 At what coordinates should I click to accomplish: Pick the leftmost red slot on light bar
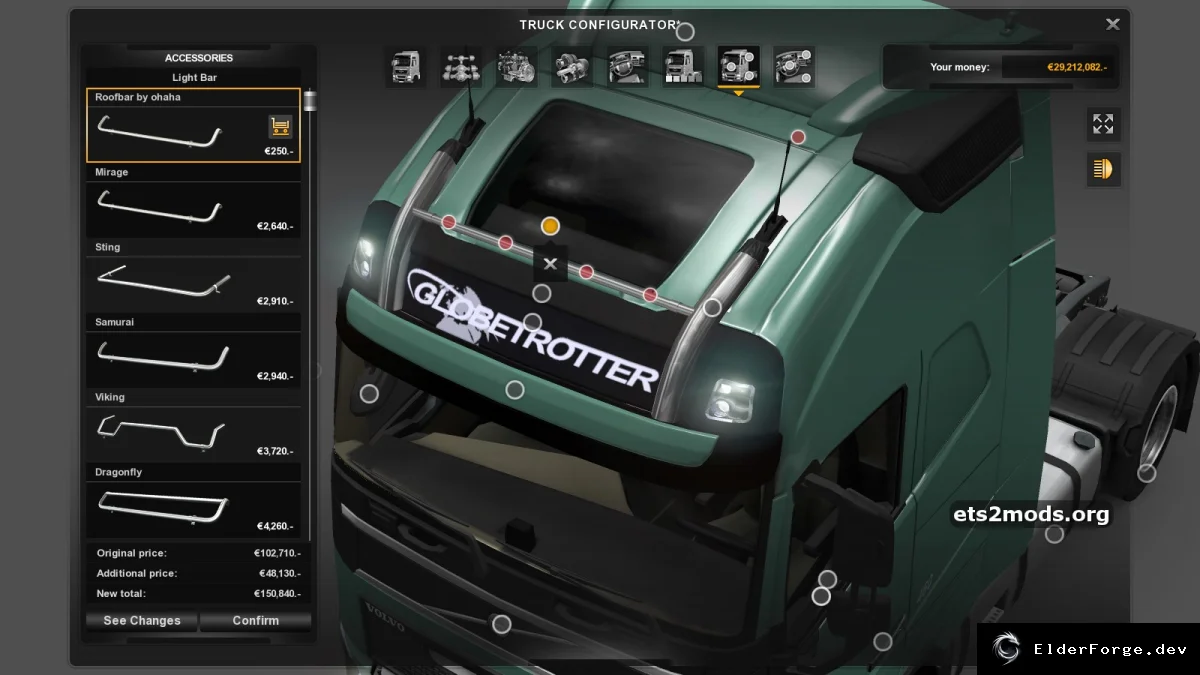[449, 221]
